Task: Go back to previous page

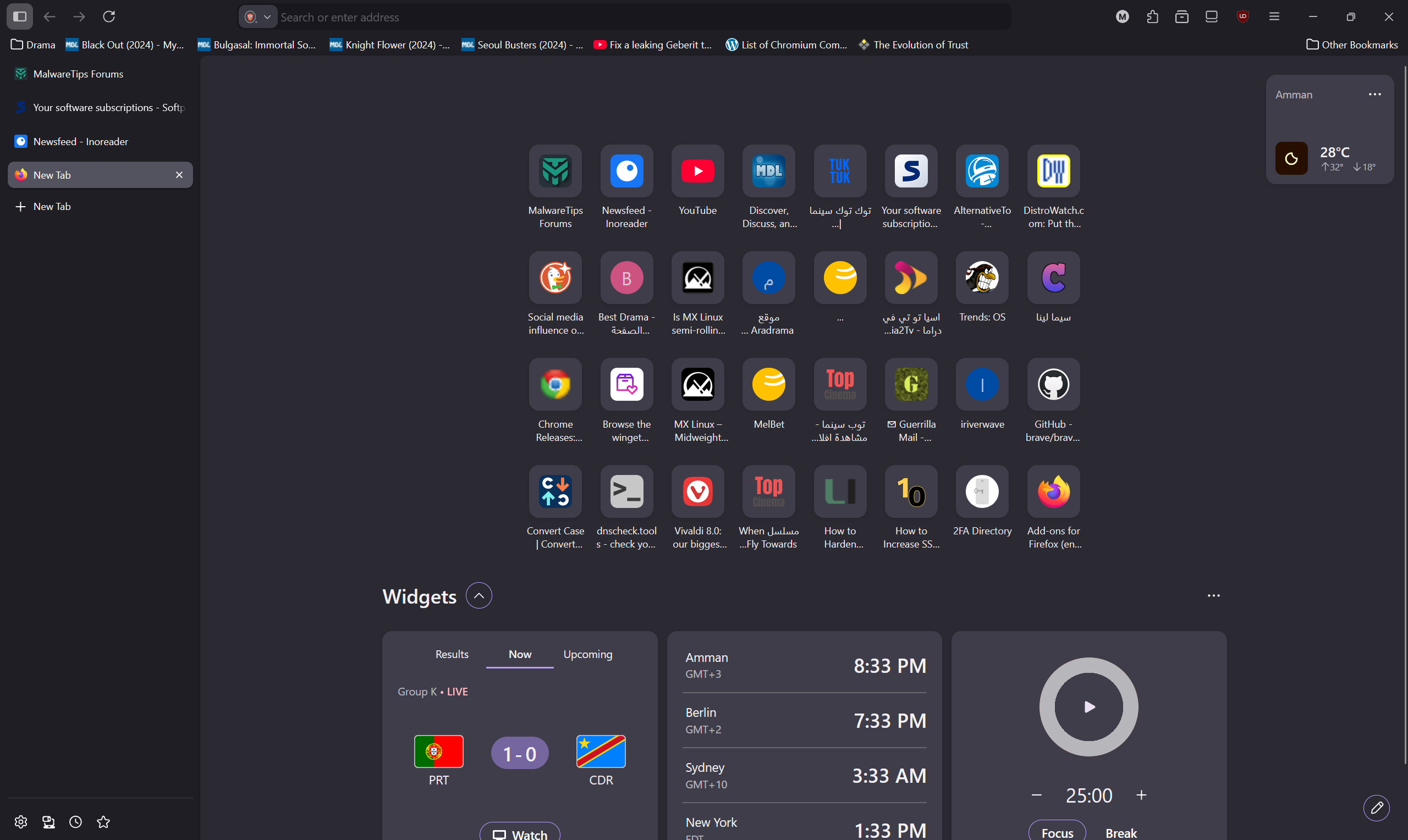Action: (50, 16)
